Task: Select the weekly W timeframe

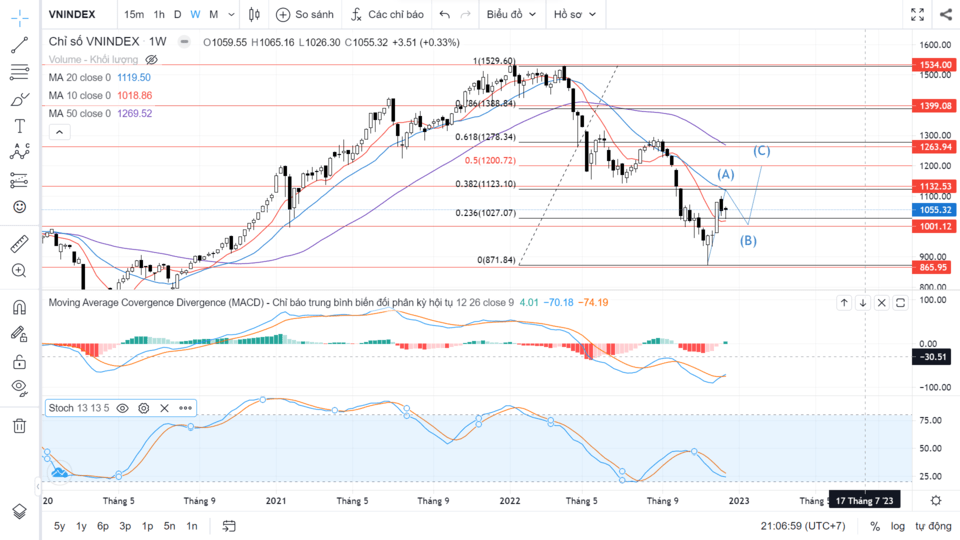Action: click(195, 14)
